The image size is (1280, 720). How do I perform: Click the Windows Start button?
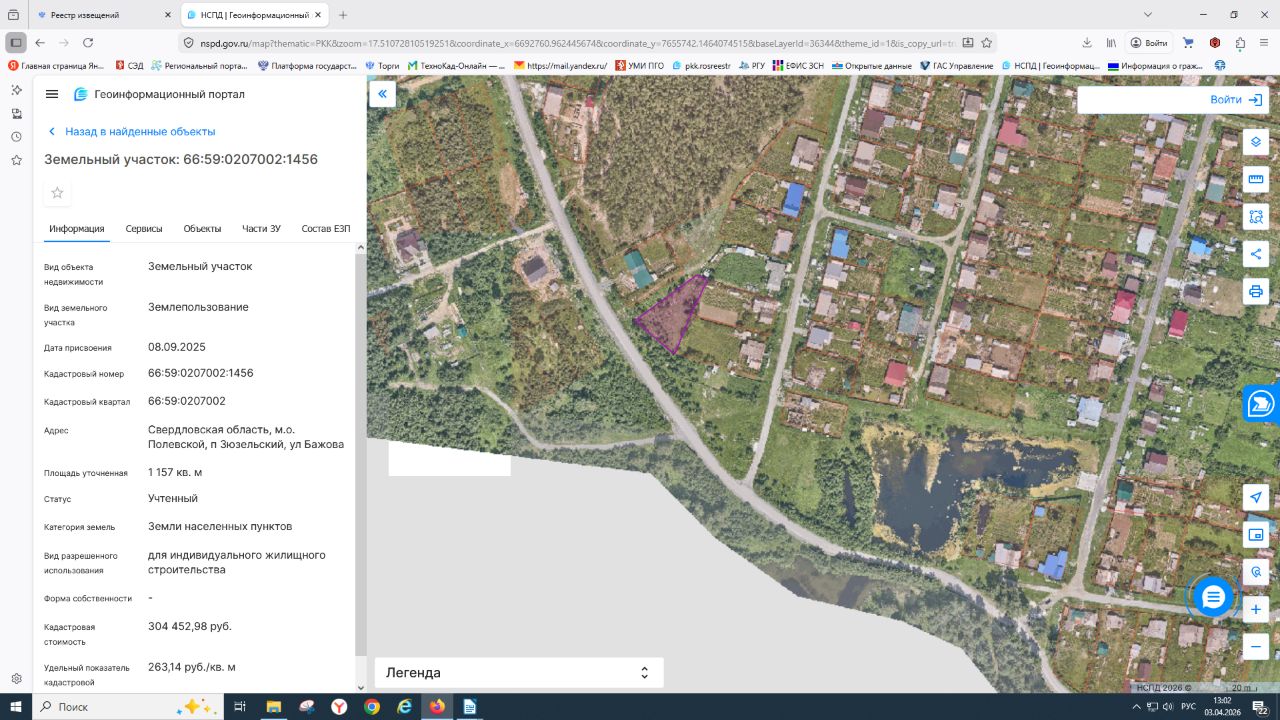[x=16, y=707]
